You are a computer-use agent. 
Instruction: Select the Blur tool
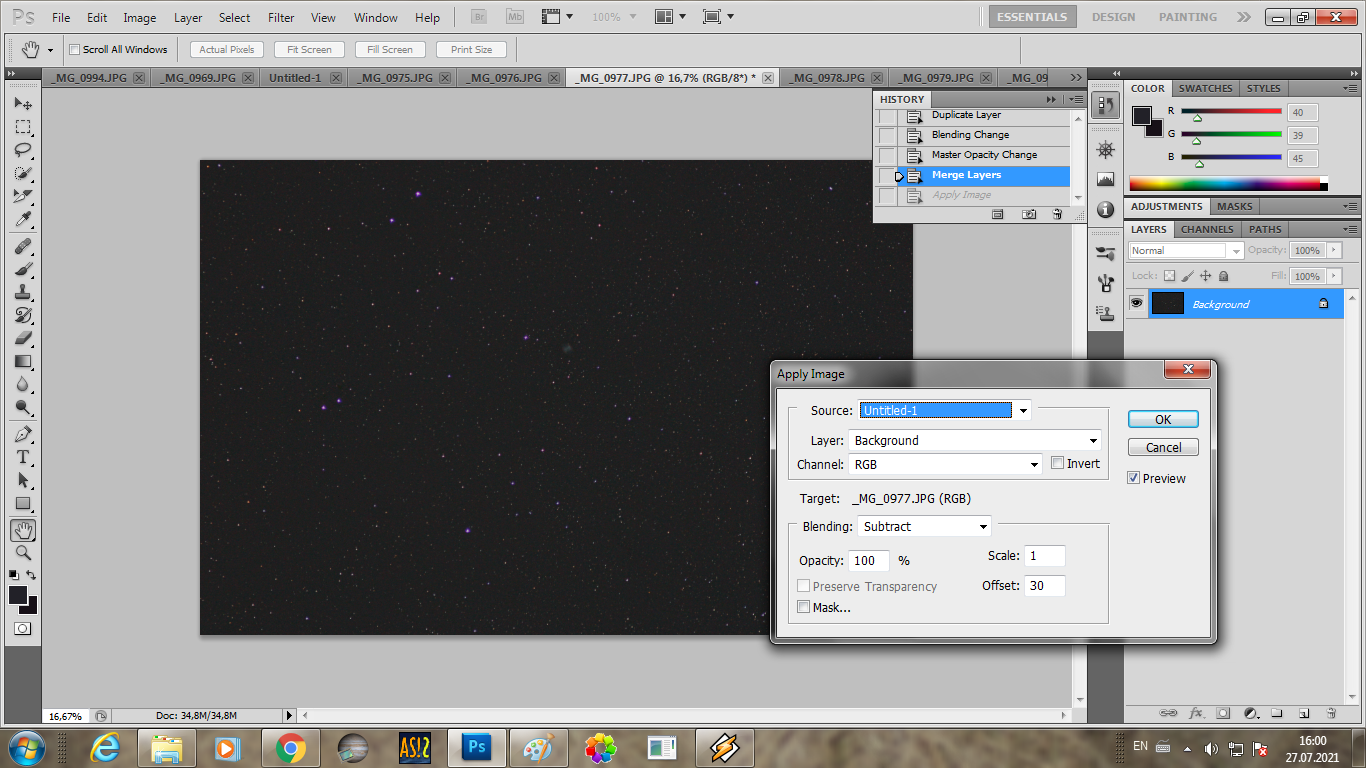[x=23, y=384]
